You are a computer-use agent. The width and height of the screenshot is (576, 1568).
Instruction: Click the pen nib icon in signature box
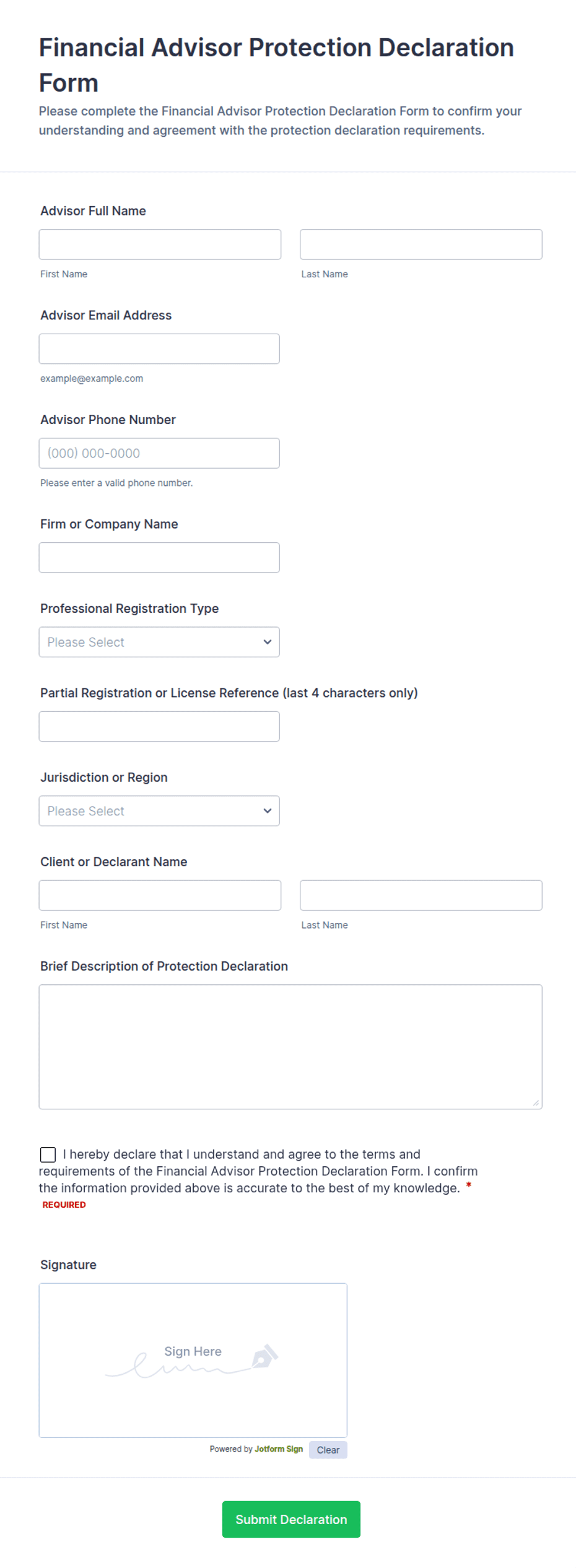(265, 1356)
